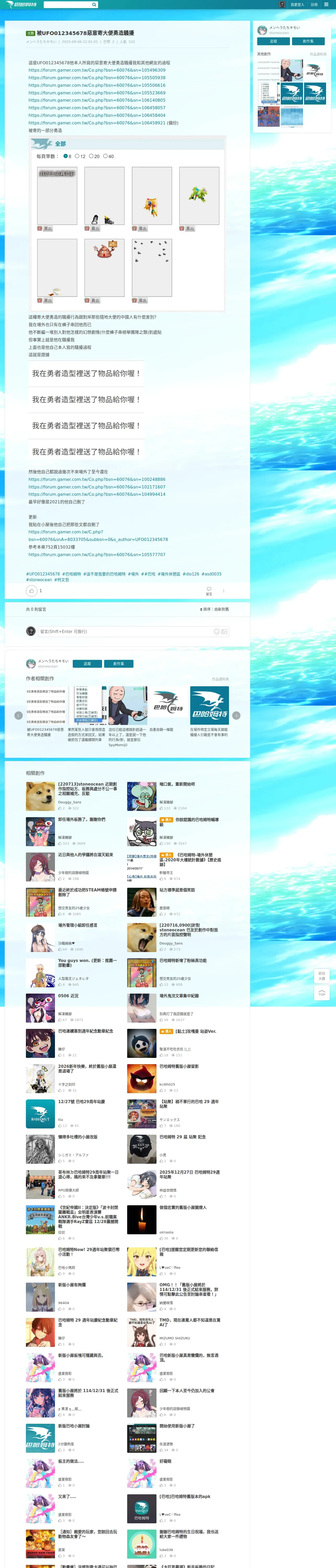336x1568 pixels.
Task: Open related post 12/27號 巴哈29周年站慶
Action: tap(81, 1102)
